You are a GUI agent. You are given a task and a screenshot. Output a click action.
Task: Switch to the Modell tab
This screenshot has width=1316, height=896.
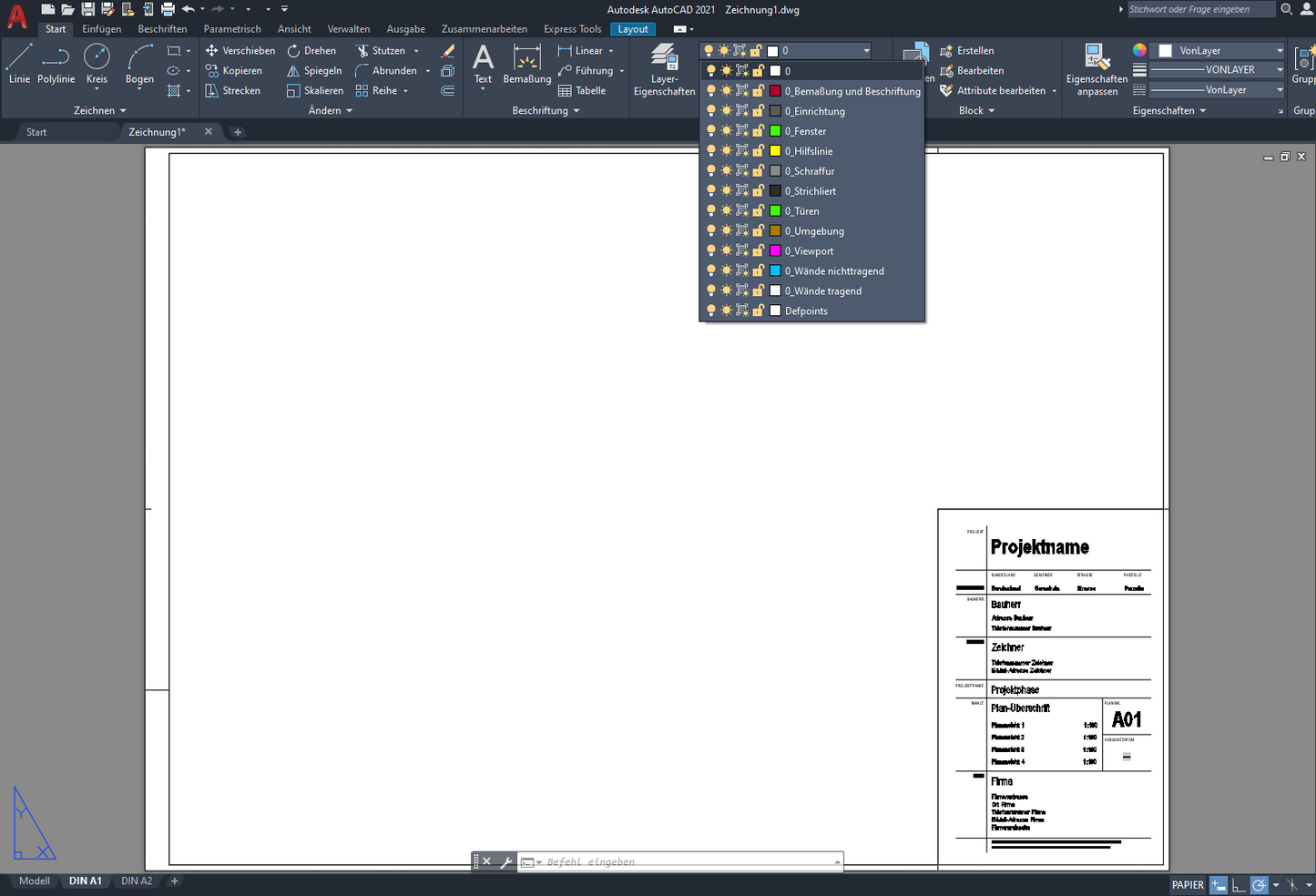tap(35, 881)
